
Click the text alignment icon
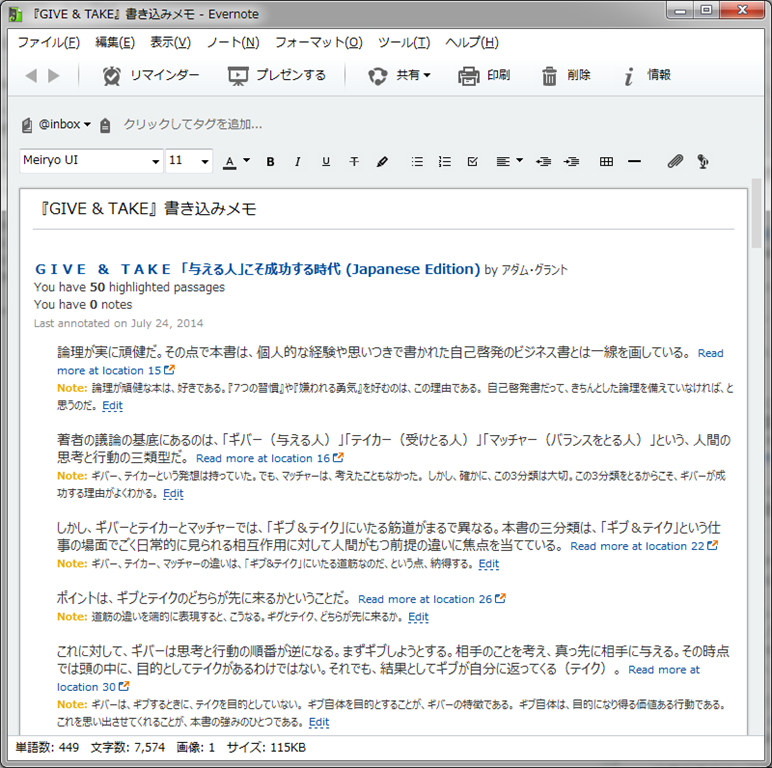pos(503,161)
